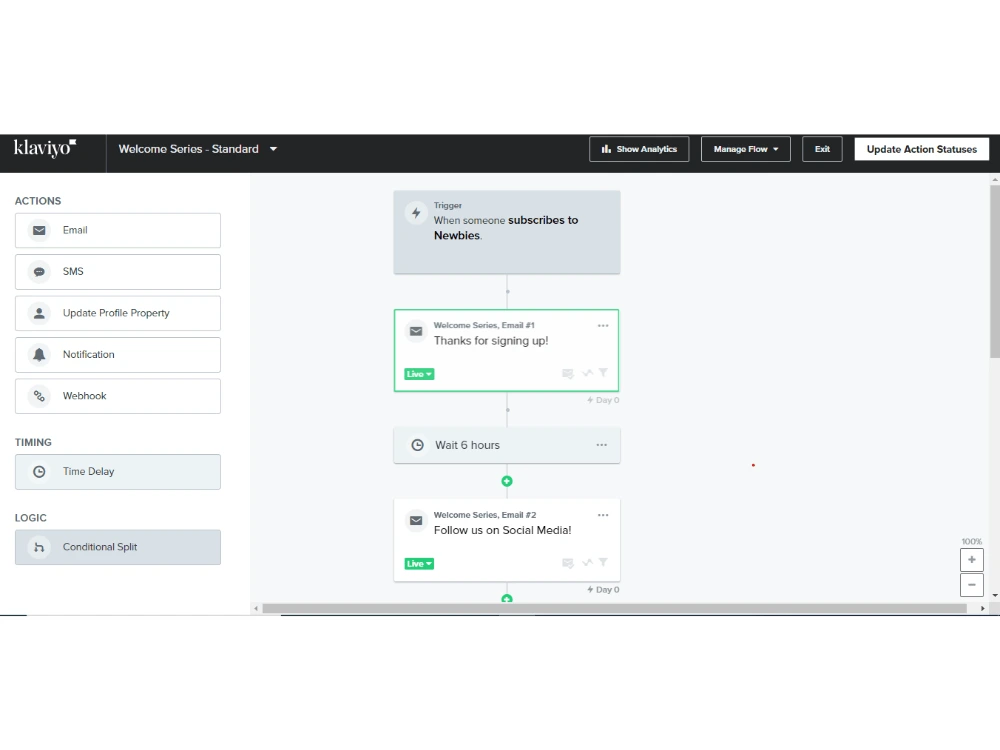Click the Update Action Statuses button

click(921, 148)
